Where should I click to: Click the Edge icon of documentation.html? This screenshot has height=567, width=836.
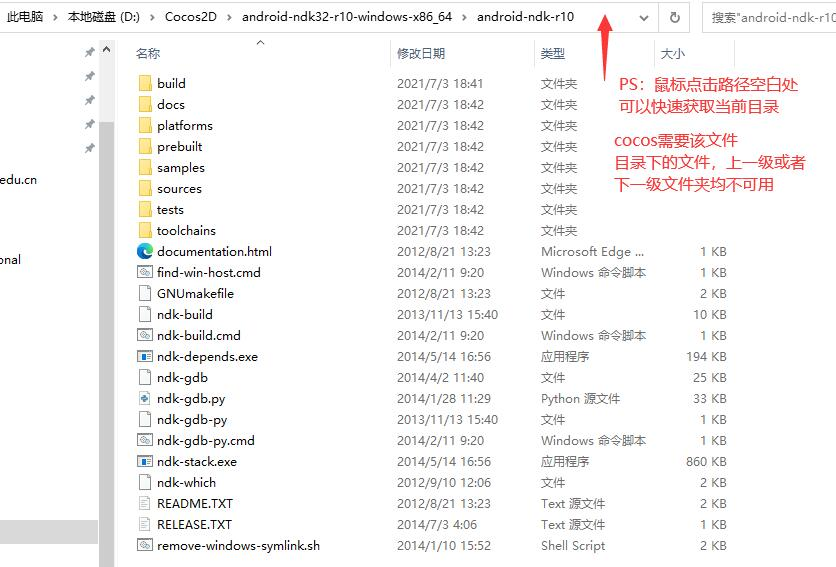click(145, 251)
